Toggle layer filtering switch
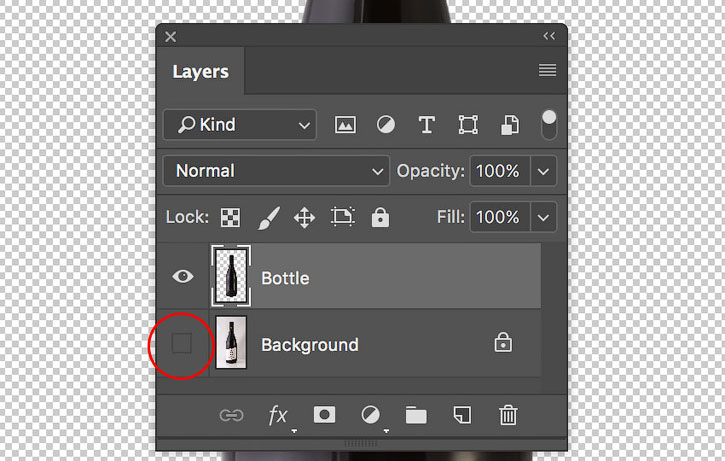Screen dimensions: 725x461 click(549, 124)
